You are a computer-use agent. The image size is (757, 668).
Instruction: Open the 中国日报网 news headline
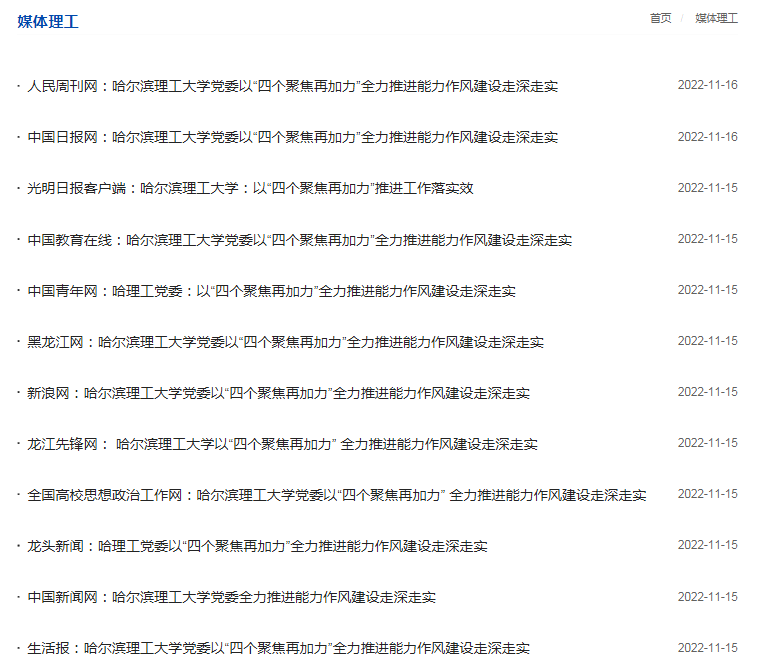292,137
